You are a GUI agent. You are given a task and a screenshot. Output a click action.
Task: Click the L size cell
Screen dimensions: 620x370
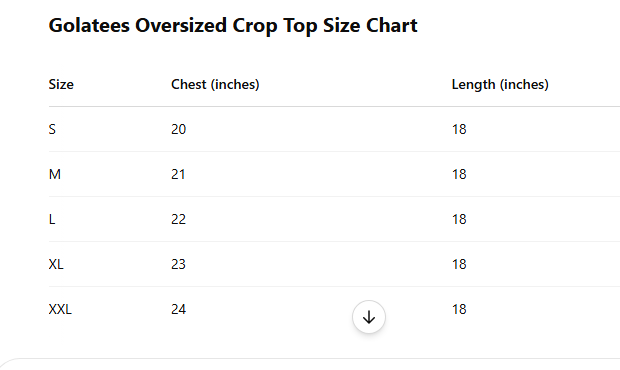[52, 219]
